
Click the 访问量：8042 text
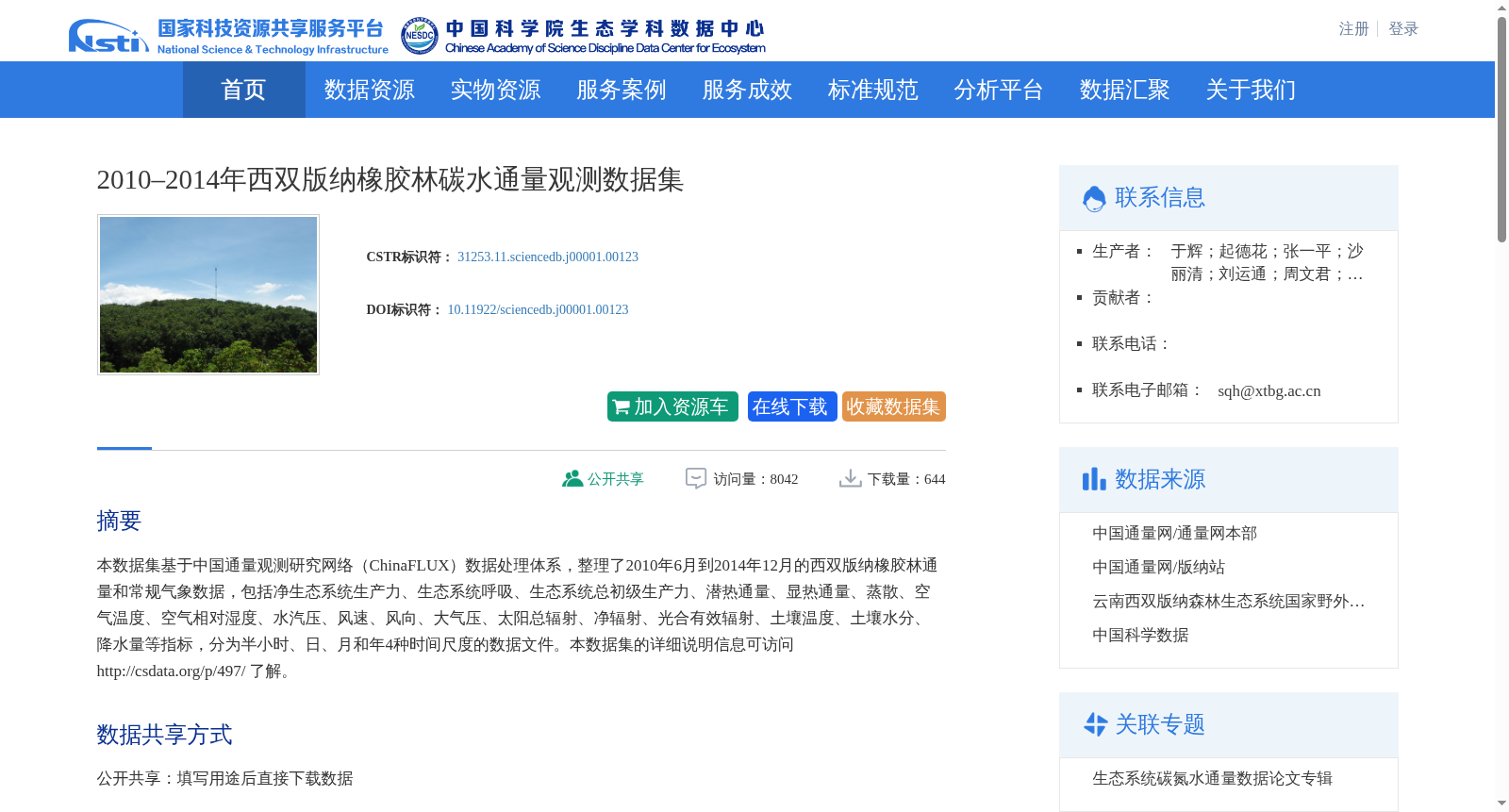coord(755,479)
